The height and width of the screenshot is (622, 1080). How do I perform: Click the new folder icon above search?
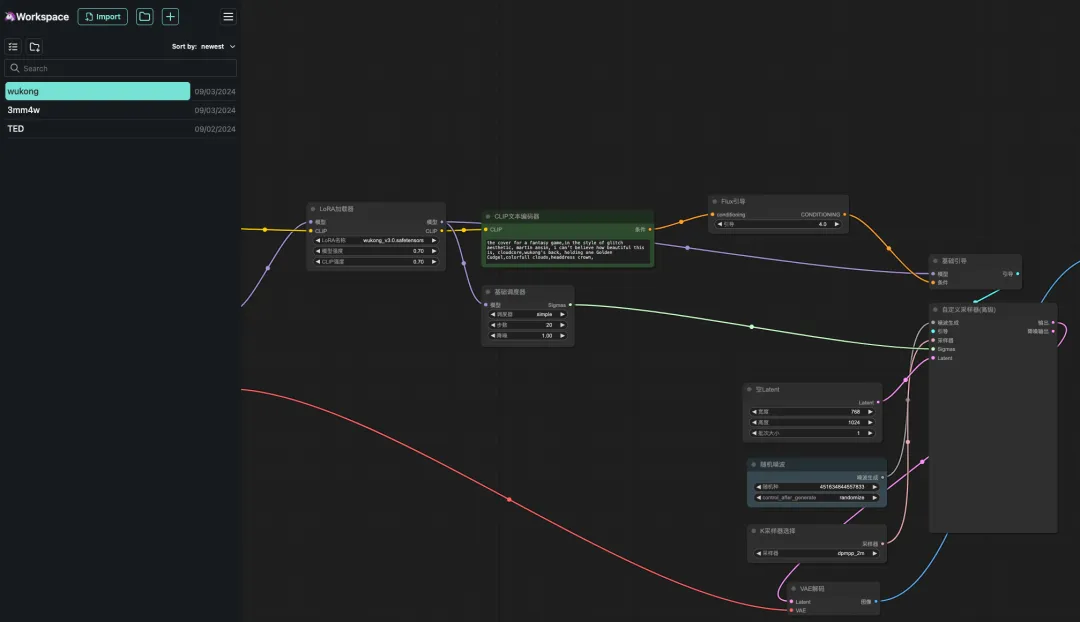pos(34,47)
